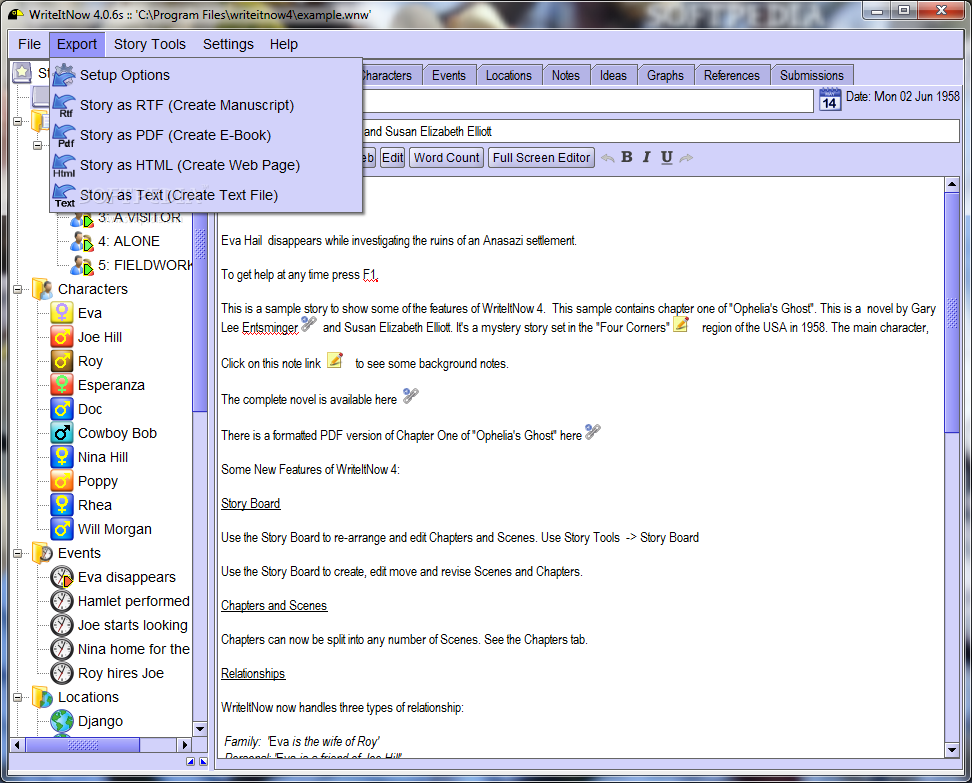Switch to the Locations tab
The height and width of the screenshot is (783, 972).
508,75
